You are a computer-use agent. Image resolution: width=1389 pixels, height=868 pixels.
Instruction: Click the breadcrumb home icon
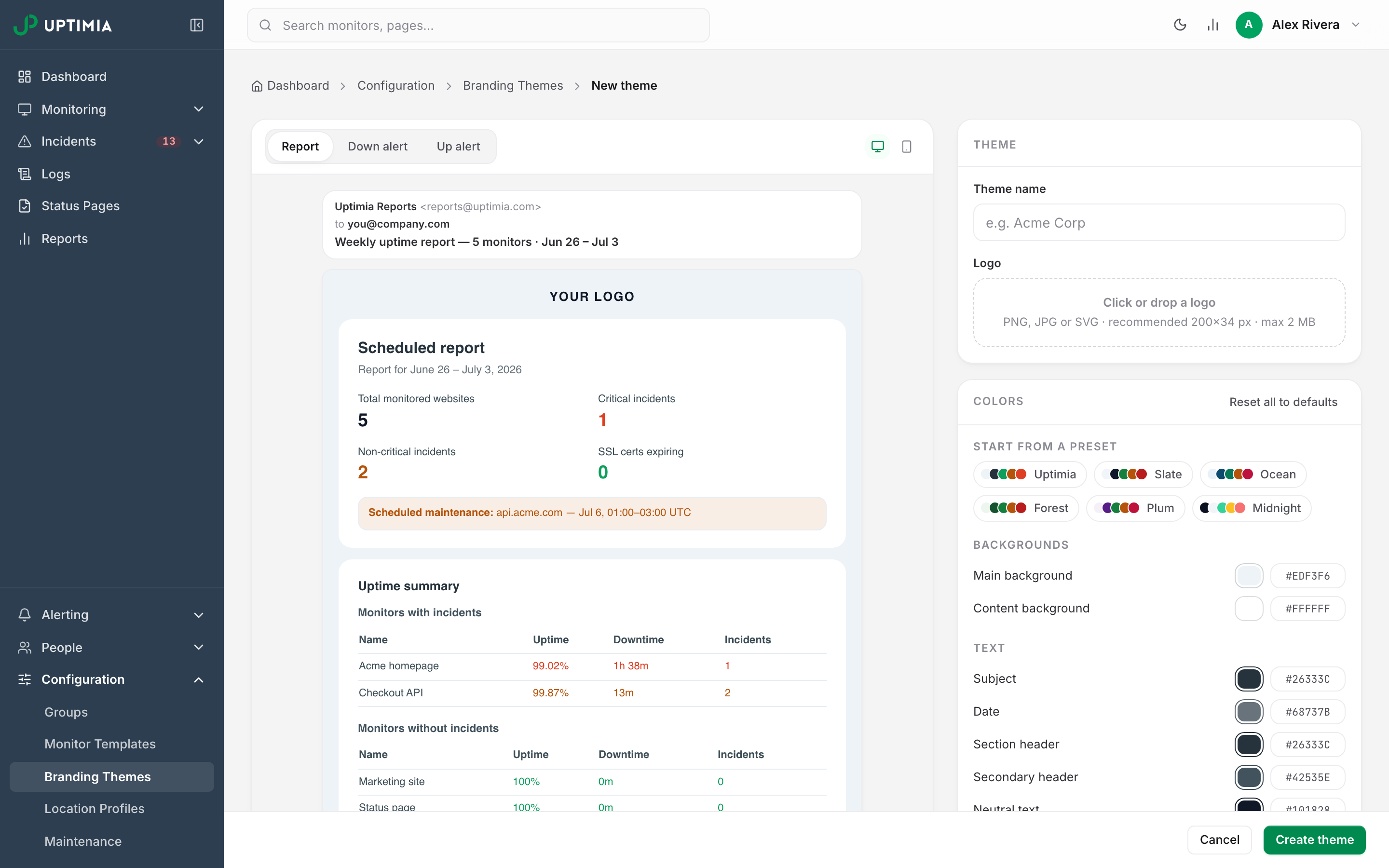[257, 85]
